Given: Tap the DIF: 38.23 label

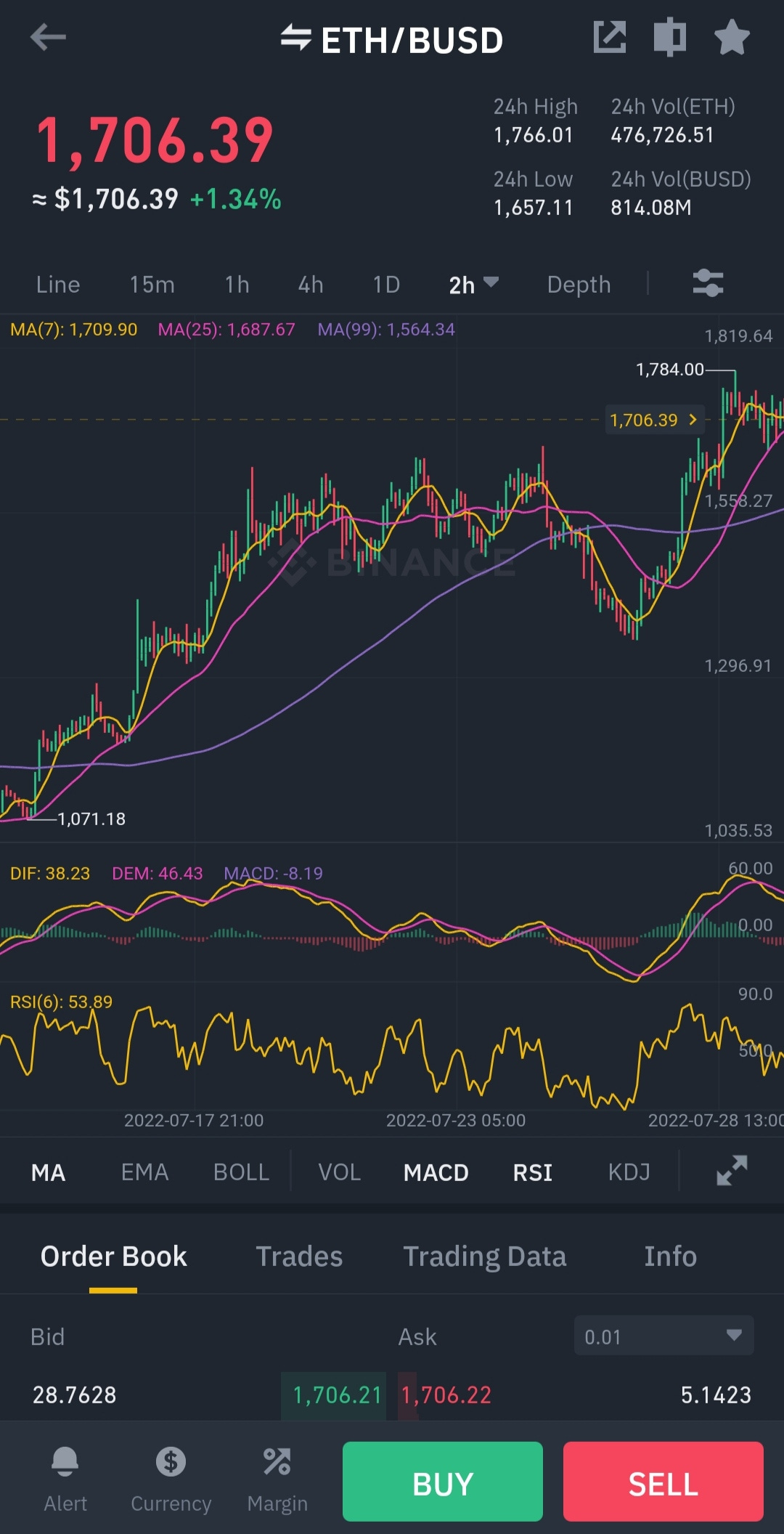Looking at the screenshot, I should click(x=50, y=873).
